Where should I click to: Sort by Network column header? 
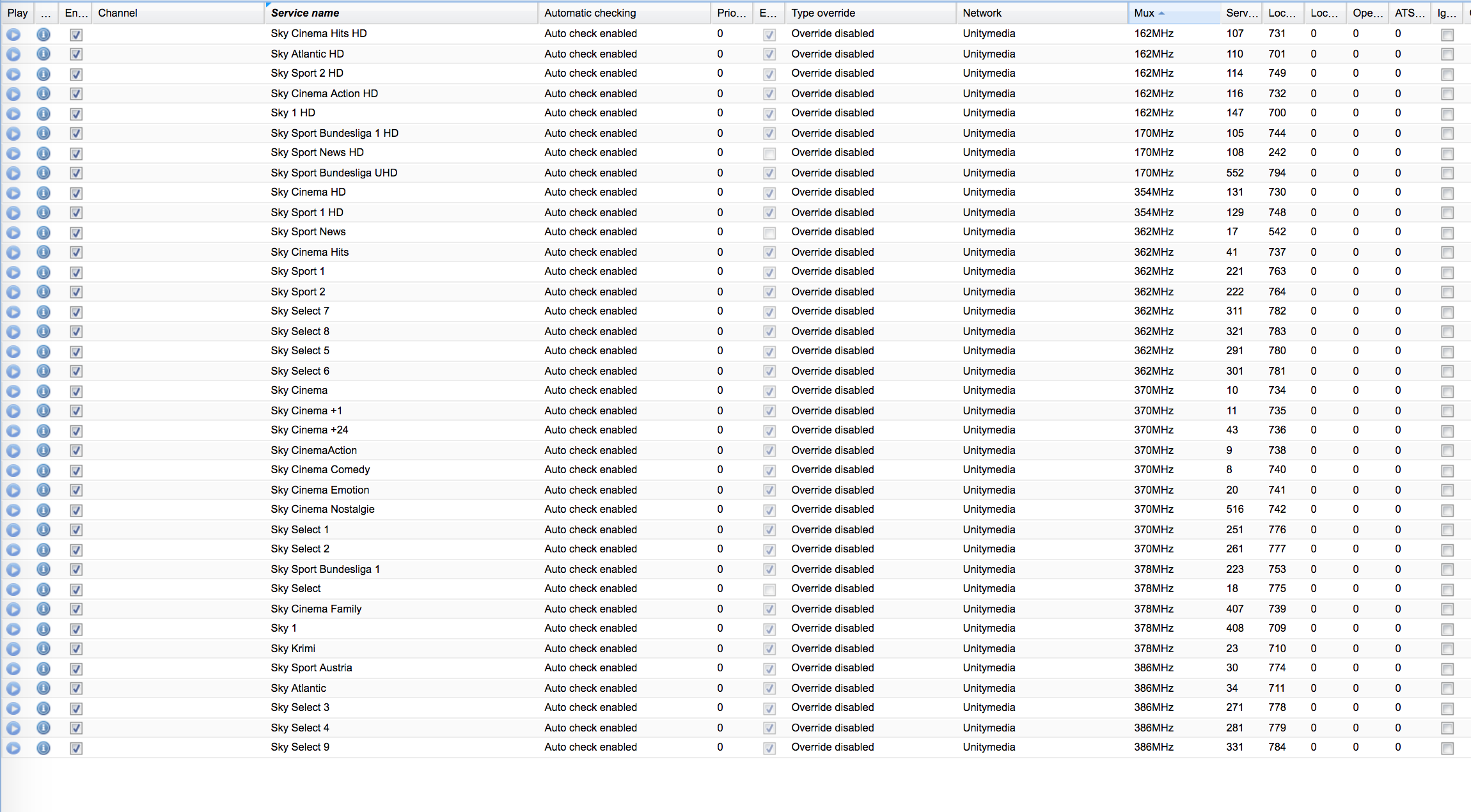click(1042, 13)
